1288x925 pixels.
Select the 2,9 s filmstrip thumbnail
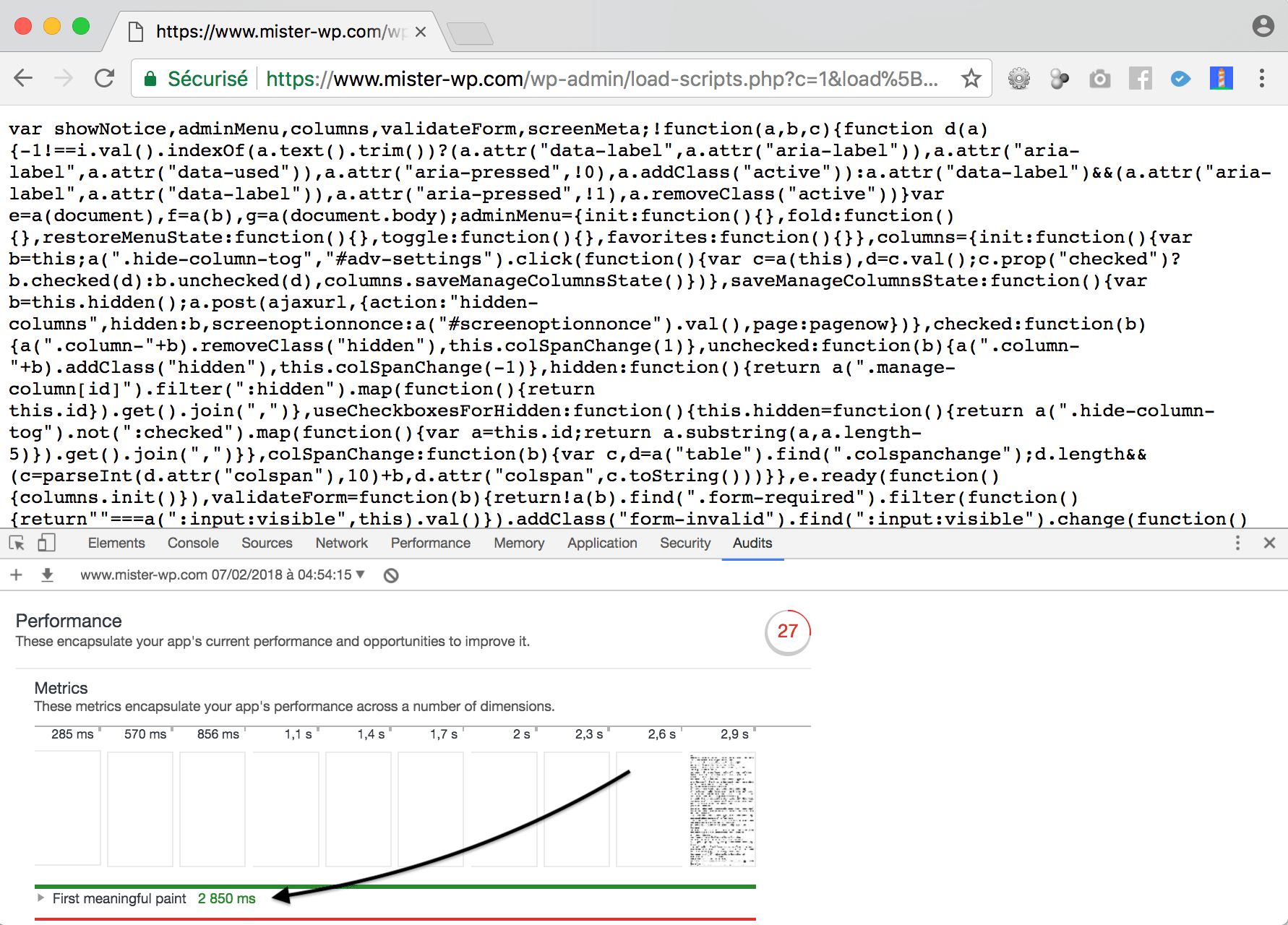722,809
